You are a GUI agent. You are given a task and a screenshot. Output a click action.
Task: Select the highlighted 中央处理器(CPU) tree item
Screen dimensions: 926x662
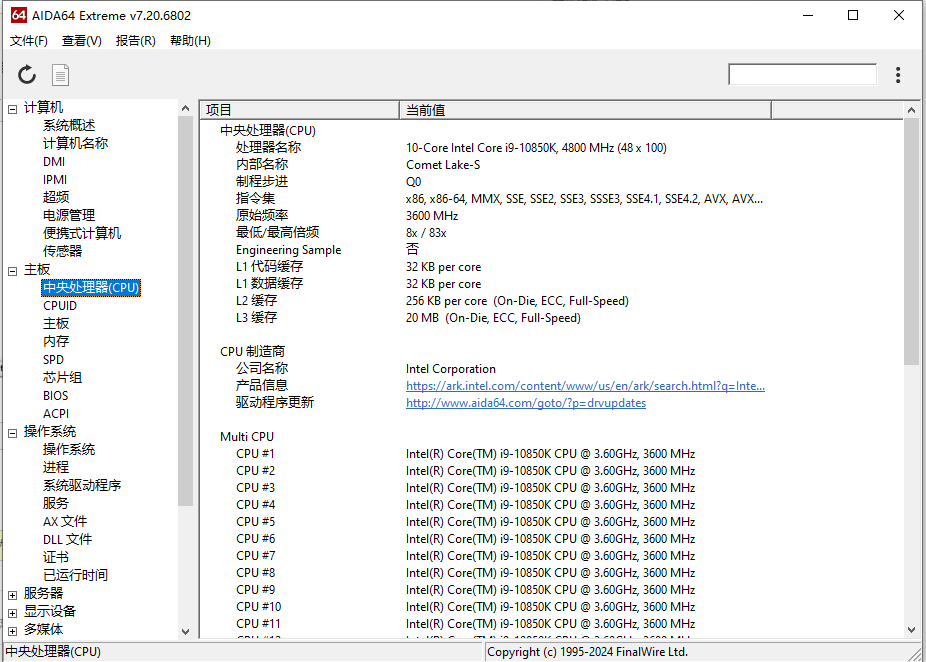tap(91, 287)
